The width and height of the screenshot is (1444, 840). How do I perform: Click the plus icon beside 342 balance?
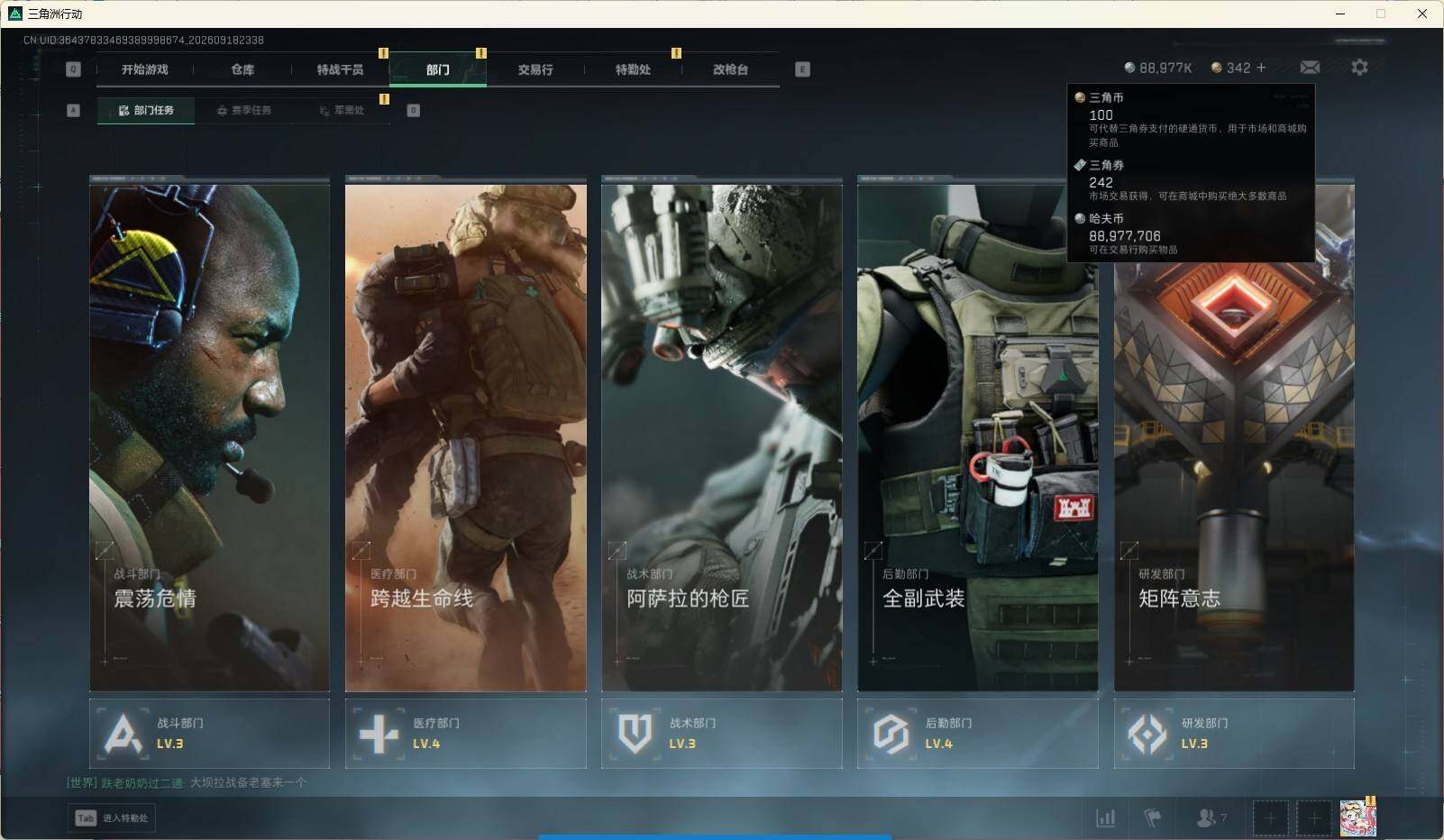click(1261, 68)
